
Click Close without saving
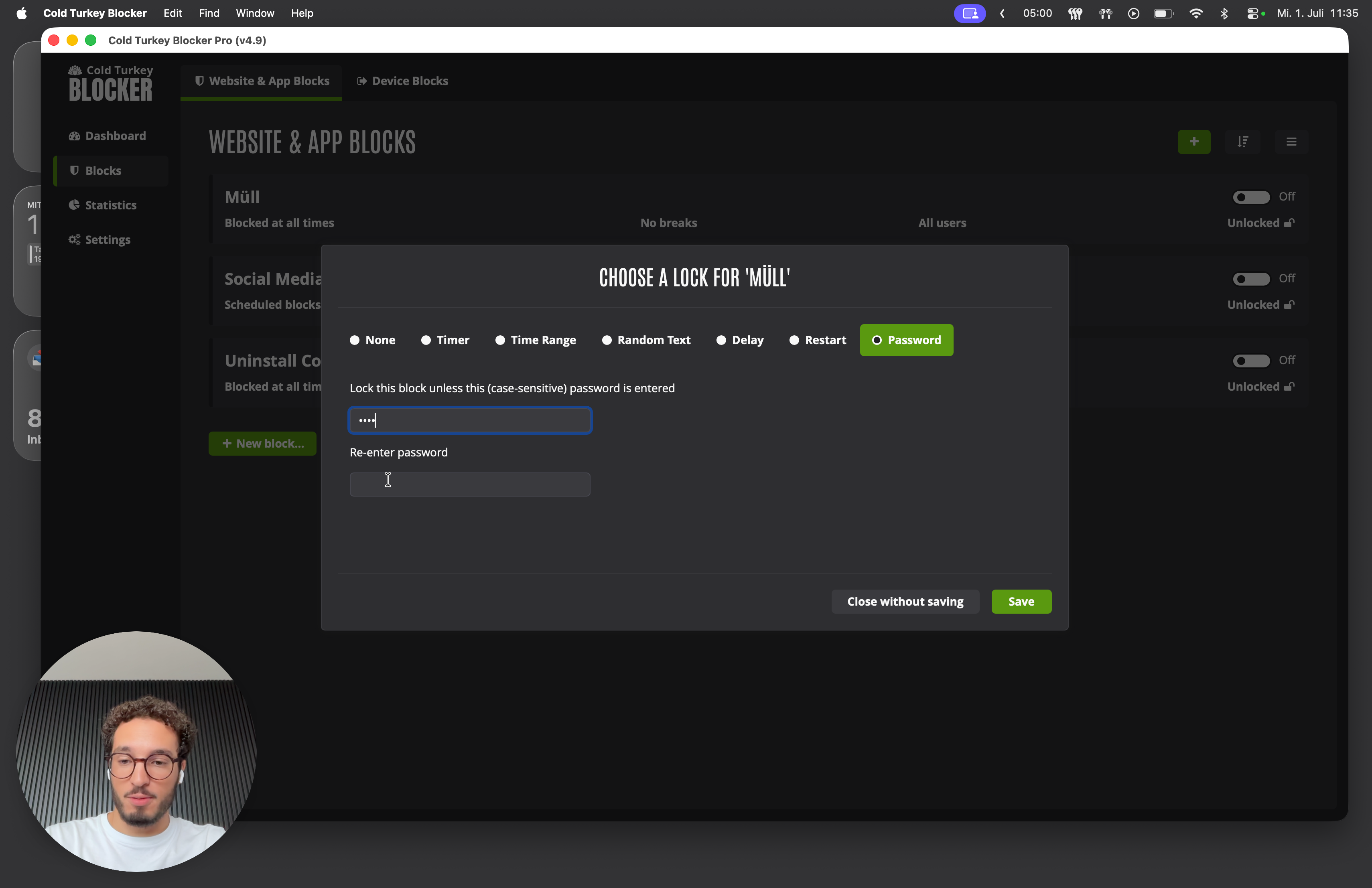905,602
